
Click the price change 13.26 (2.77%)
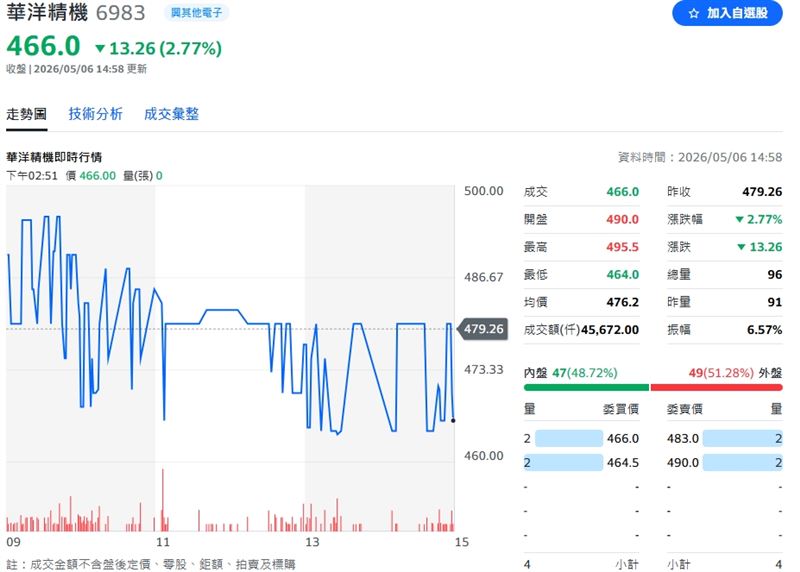(158, 49)
